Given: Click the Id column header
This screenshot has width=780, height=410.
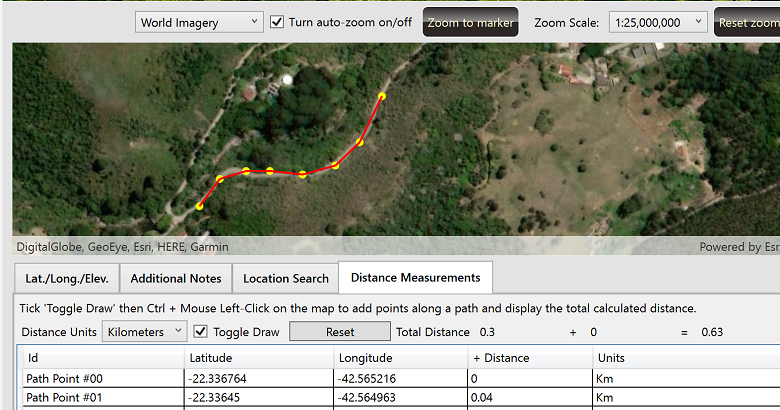Looking at the screenshot, I should 103,358.
